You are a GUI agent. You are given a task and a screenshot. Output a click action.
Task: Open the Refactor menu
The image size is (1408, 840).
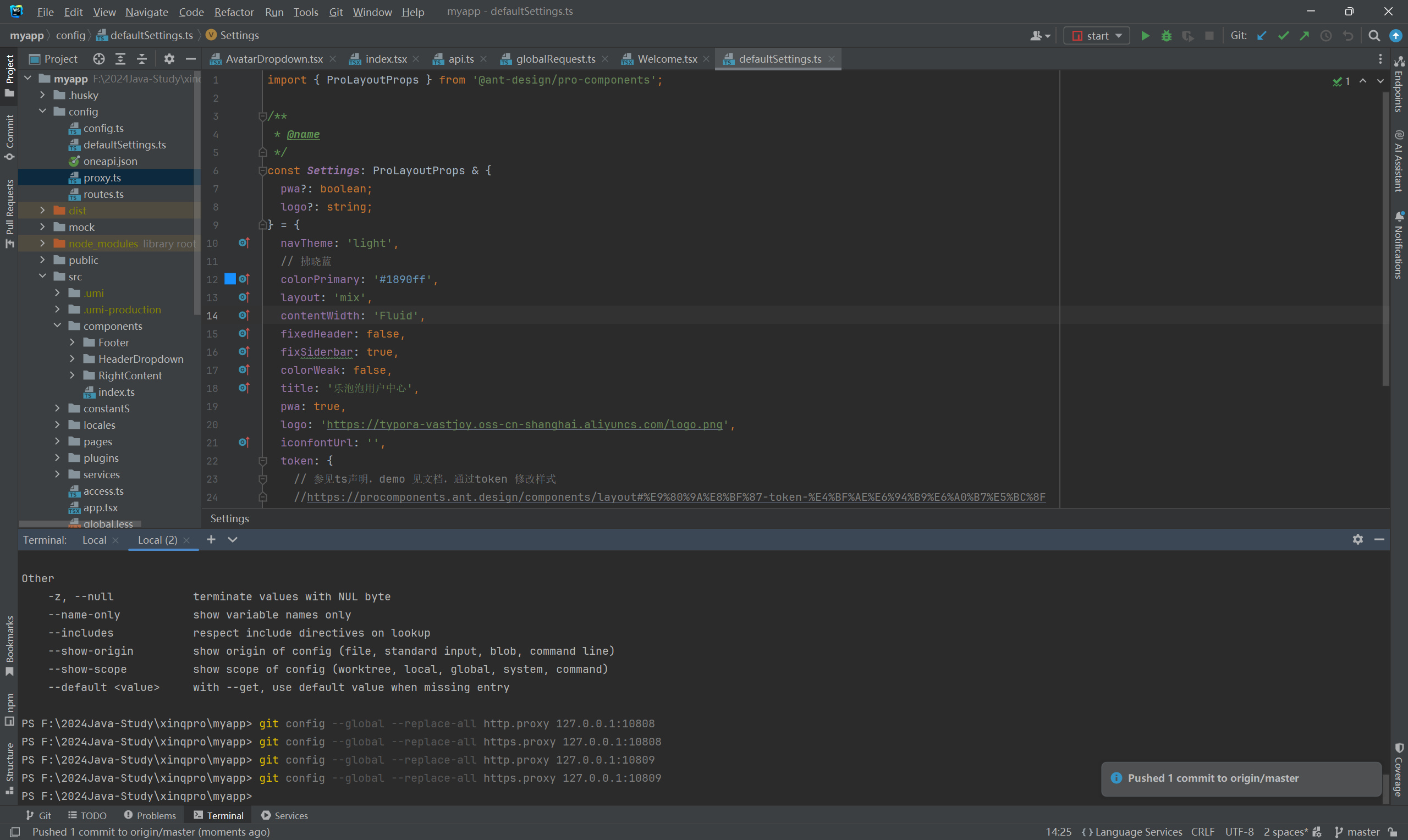[x=234, y=12]
